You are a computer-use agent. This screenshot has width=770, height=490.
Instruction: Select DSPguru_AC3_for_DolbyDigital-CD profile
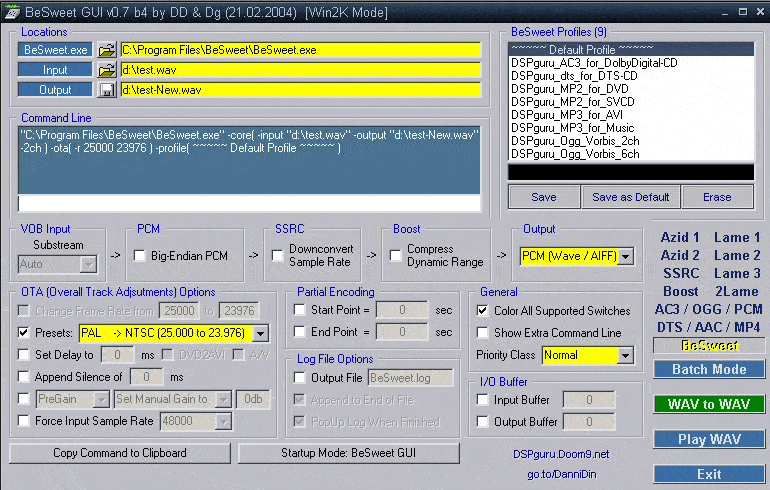pyautogui.click(x=631, y=63)
